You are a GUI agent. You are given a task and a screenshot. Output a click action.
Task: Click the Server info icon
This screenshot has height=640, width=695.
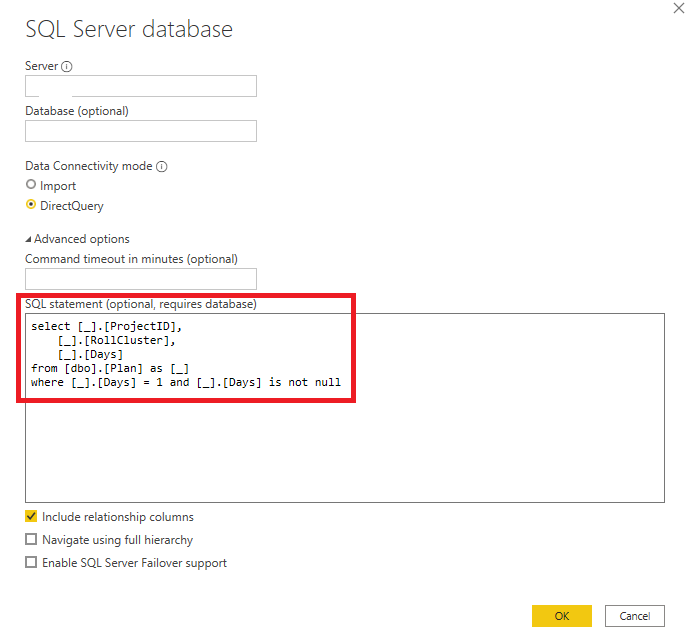(66, 66)
